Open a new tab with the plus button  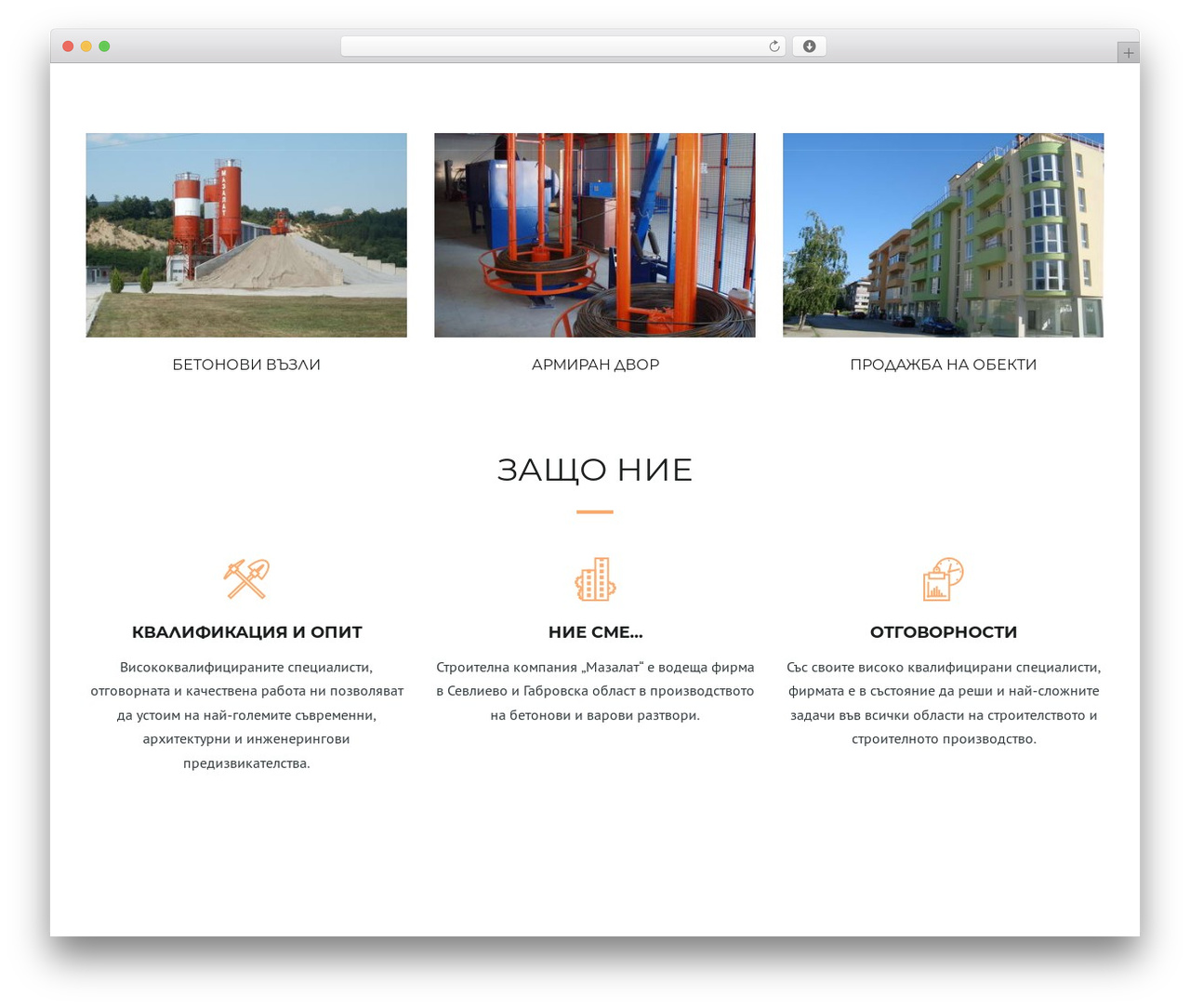coord(1128,53)
